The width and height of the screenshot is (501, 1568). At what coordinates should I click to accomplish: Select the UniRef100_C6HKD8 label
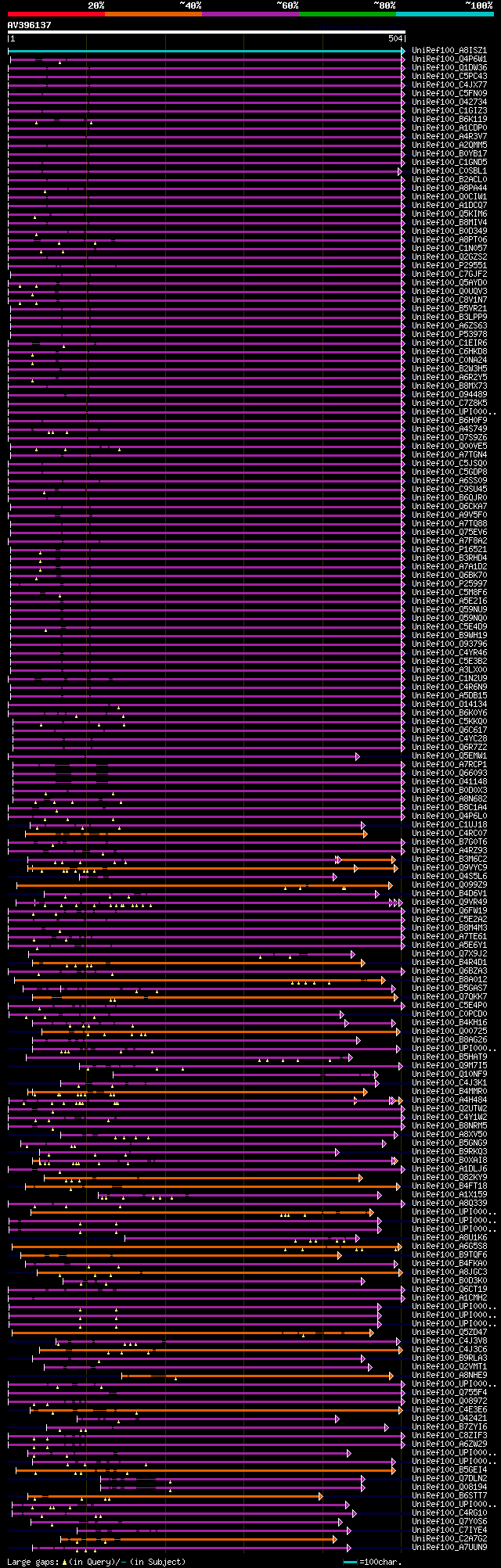449,352
